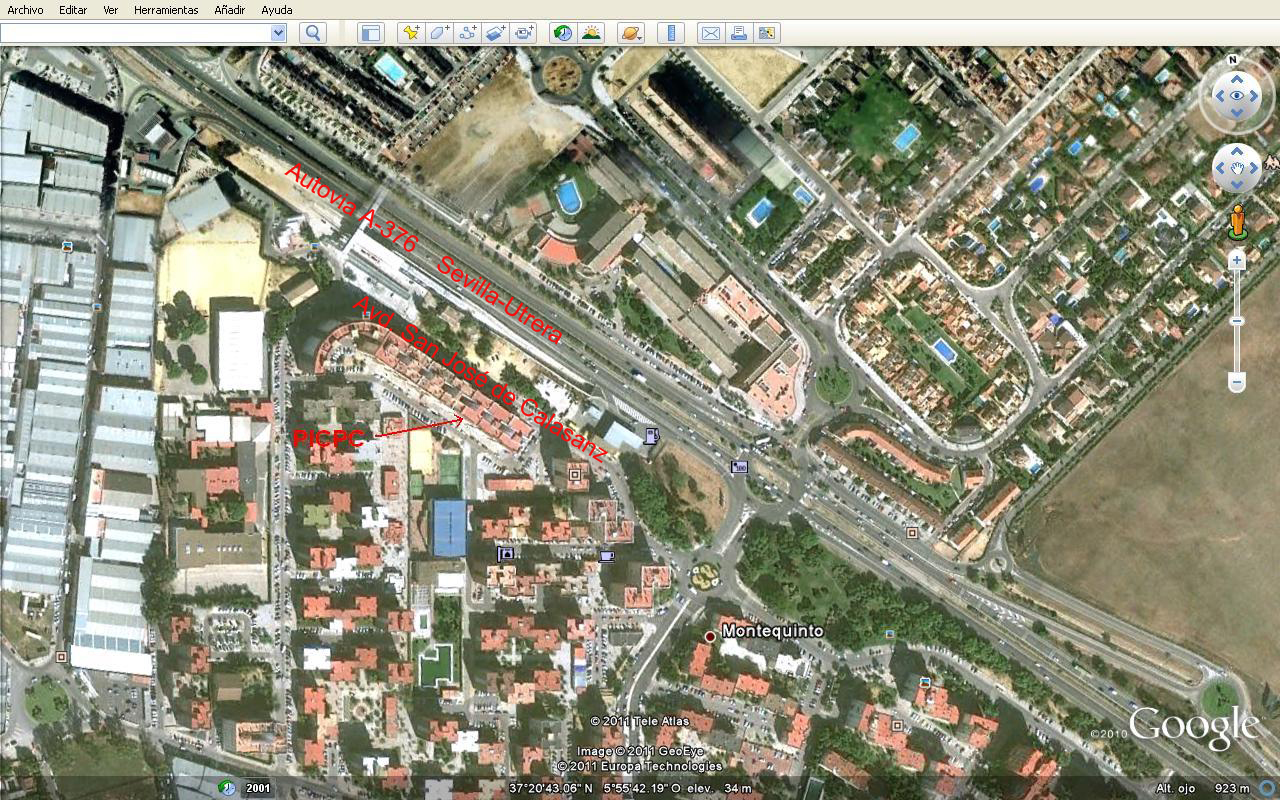Image resolution: width=1280 pixels, height=800 pixels.
Task: Open the Herramientas menu
Action: pos(166,9)
